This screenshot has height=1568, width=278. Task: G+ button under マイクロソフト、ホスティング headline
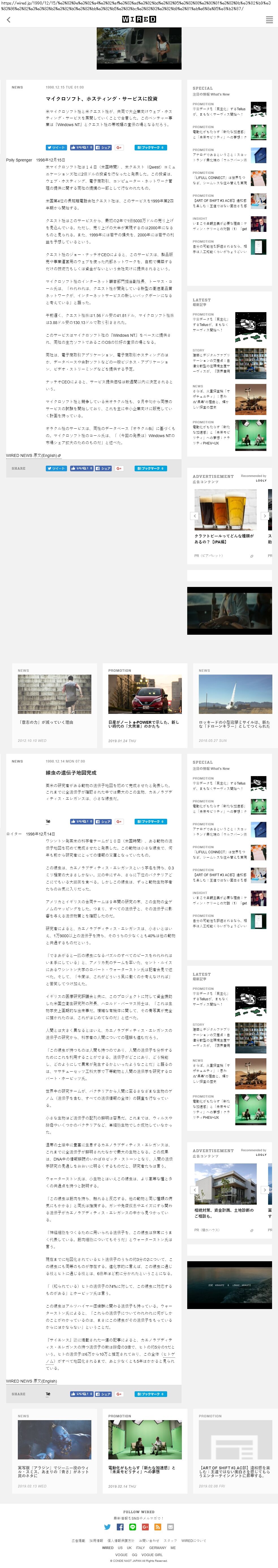pos(119,147)
